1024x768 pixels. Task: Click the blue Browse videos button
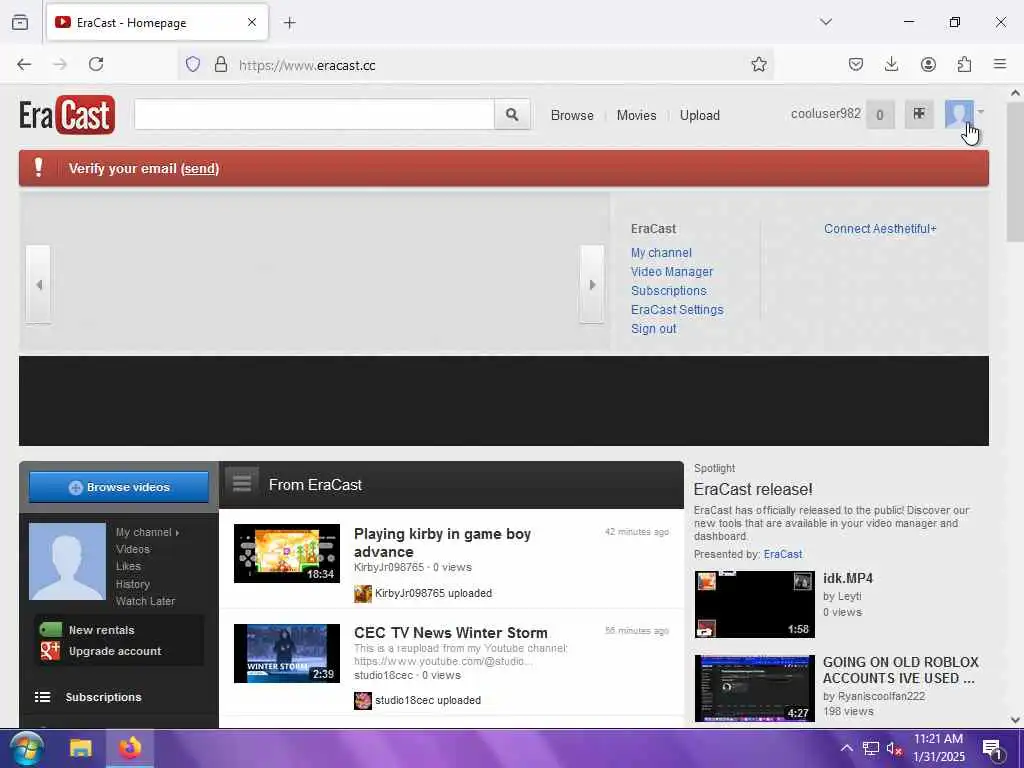point(119,487)
